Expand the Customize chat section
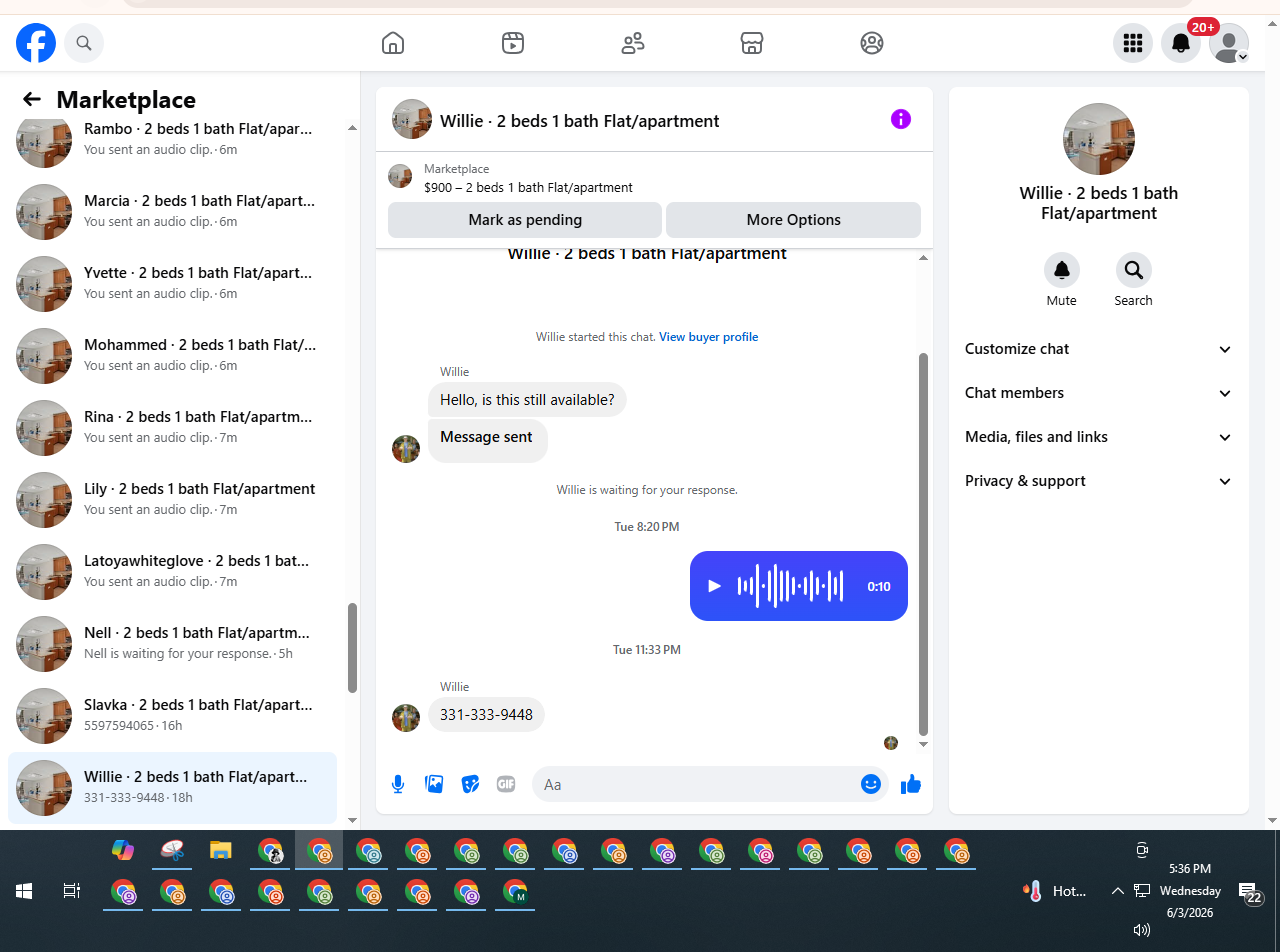The image size is (1280, 952). pyautogui.click(x=1099, y=349)
